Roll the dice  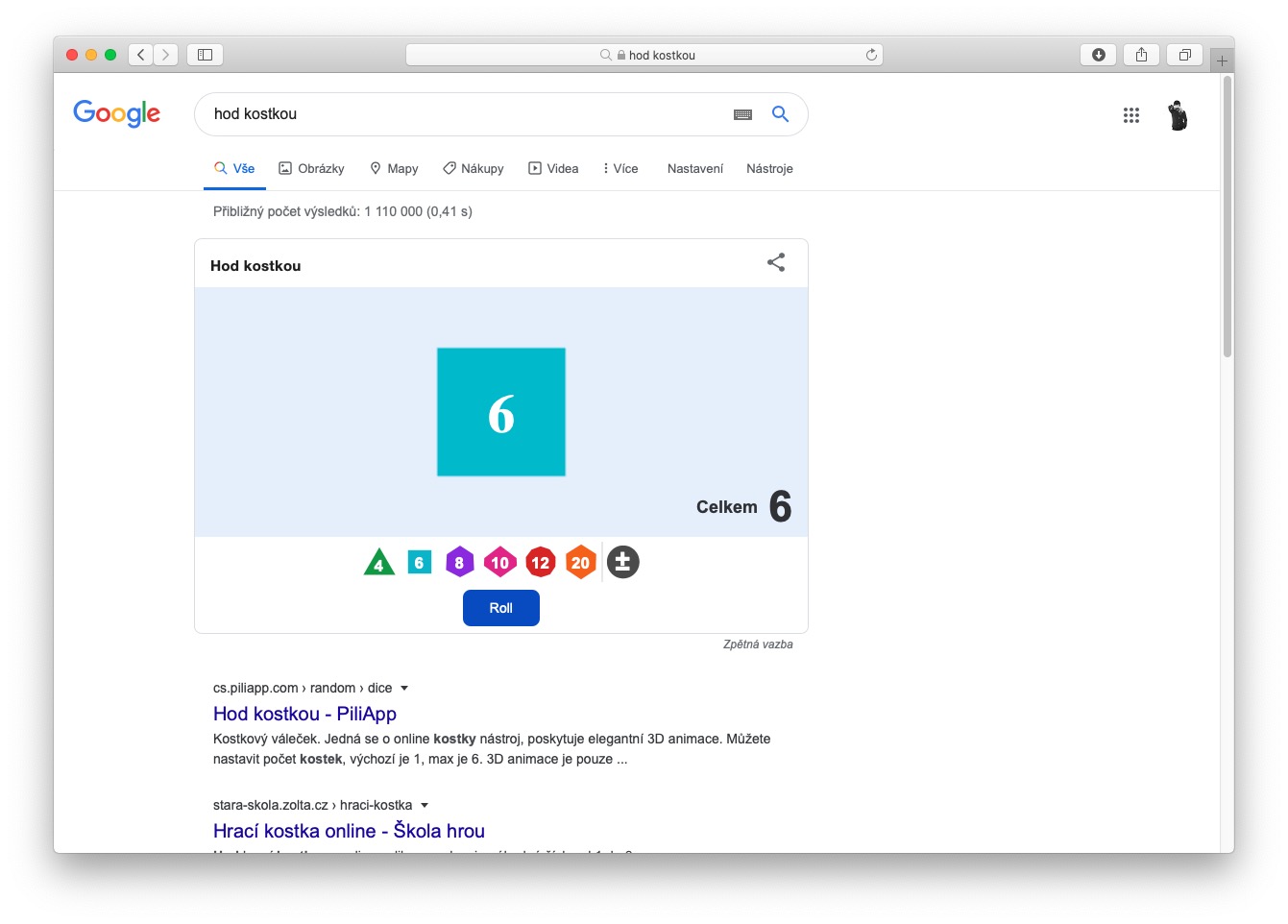(x=500, y=608)
